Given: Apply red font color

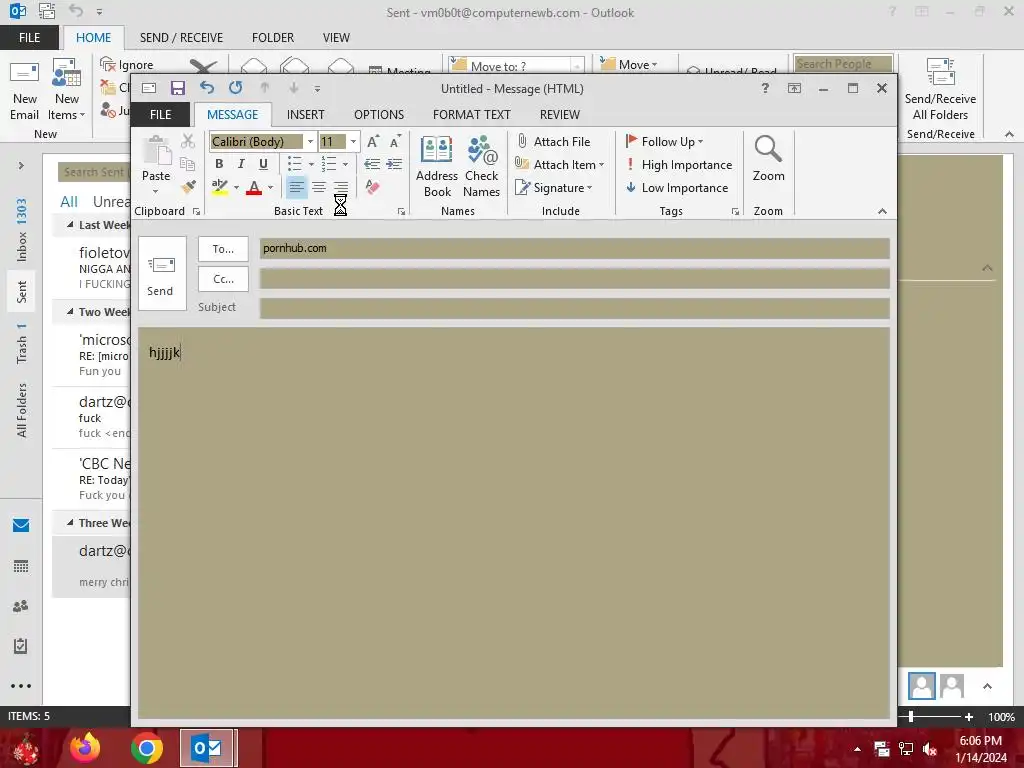Looking at the screenshot, I should [255, 187].
